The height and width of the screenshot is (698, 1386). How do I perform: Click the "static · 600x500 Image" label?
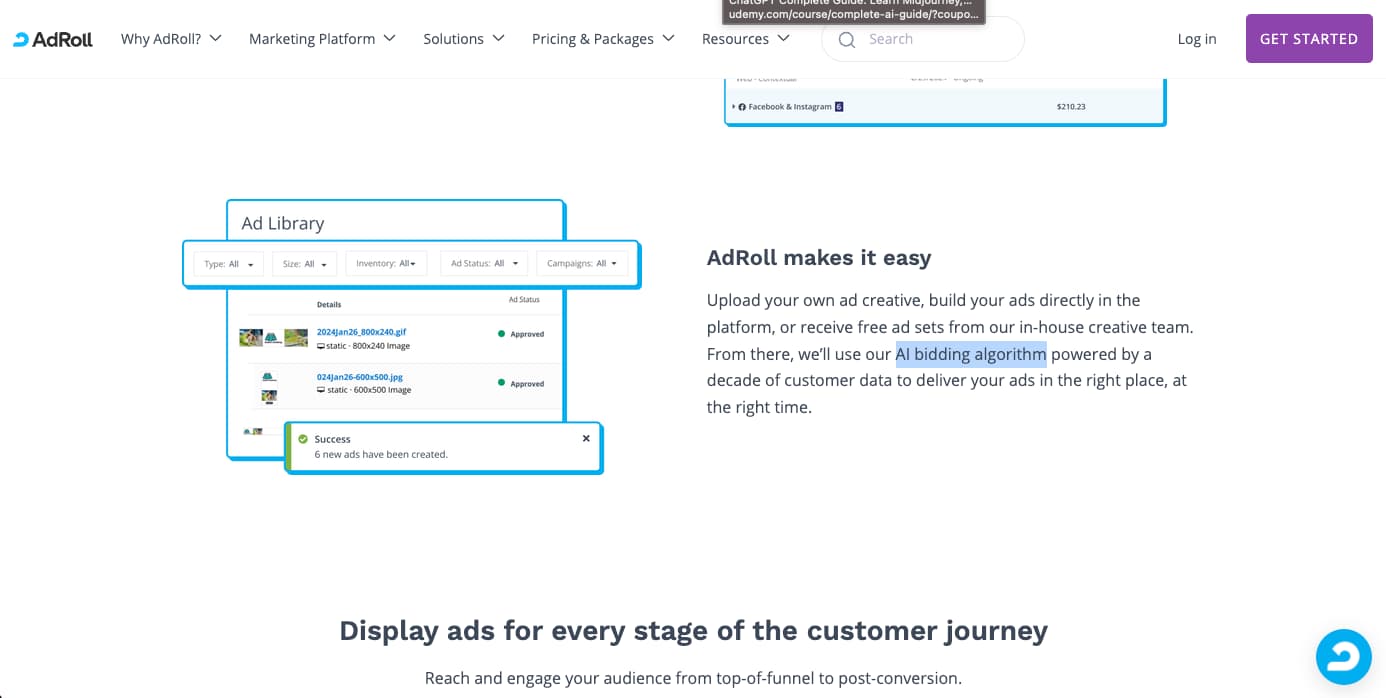(x=363, y=390)
